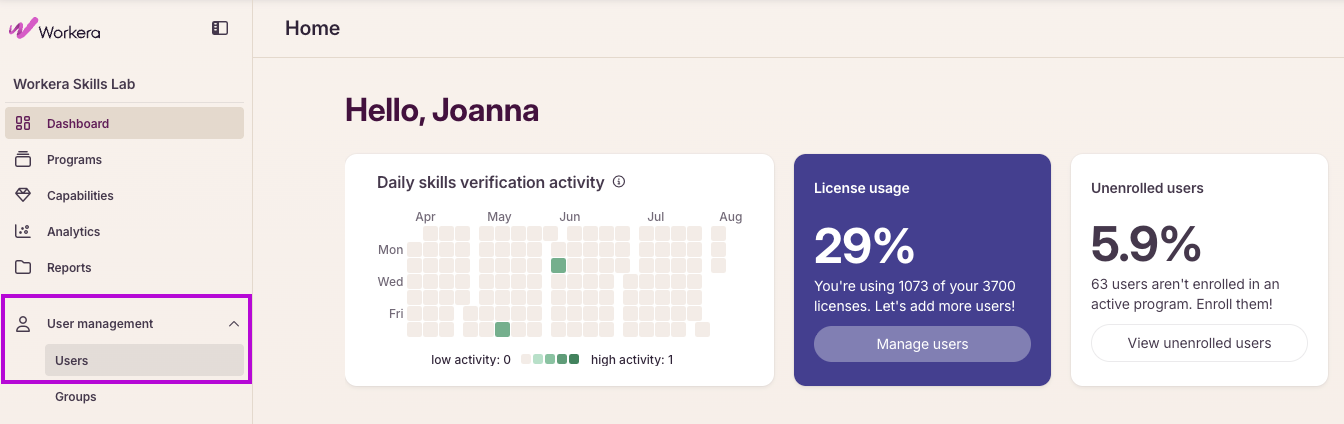This screenshot has width=1344, height=424.
Task: Select the green May Friday activity square
Action: point(503,329)
